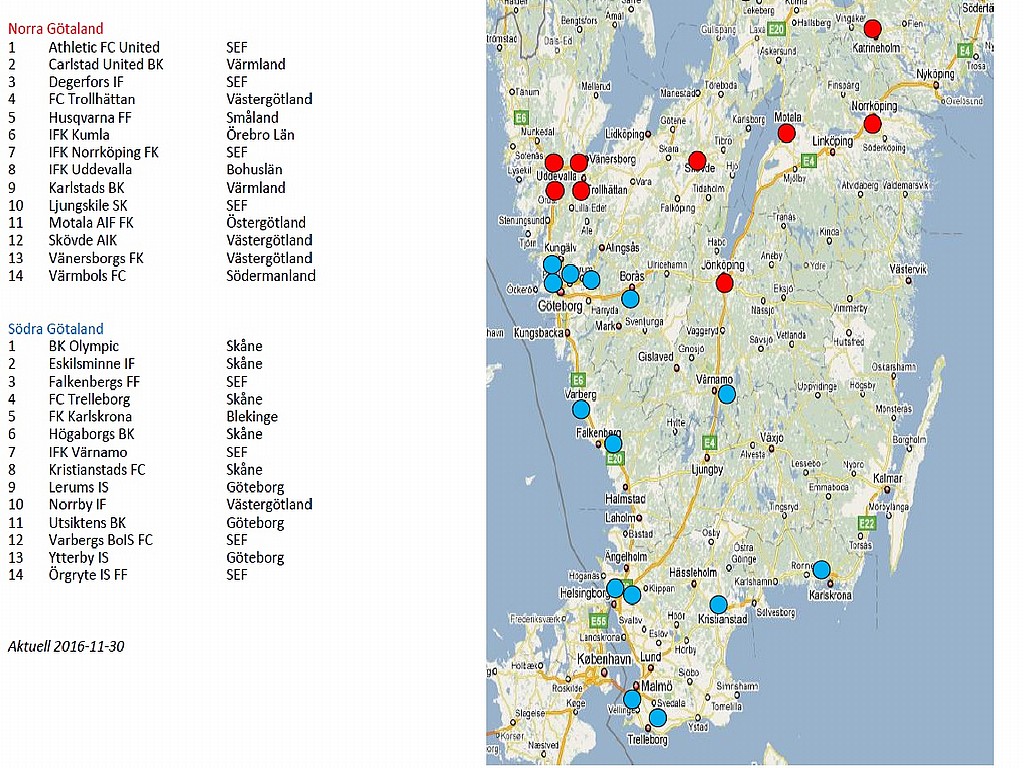Click the blue marker at Värnamo

point(727,394)
